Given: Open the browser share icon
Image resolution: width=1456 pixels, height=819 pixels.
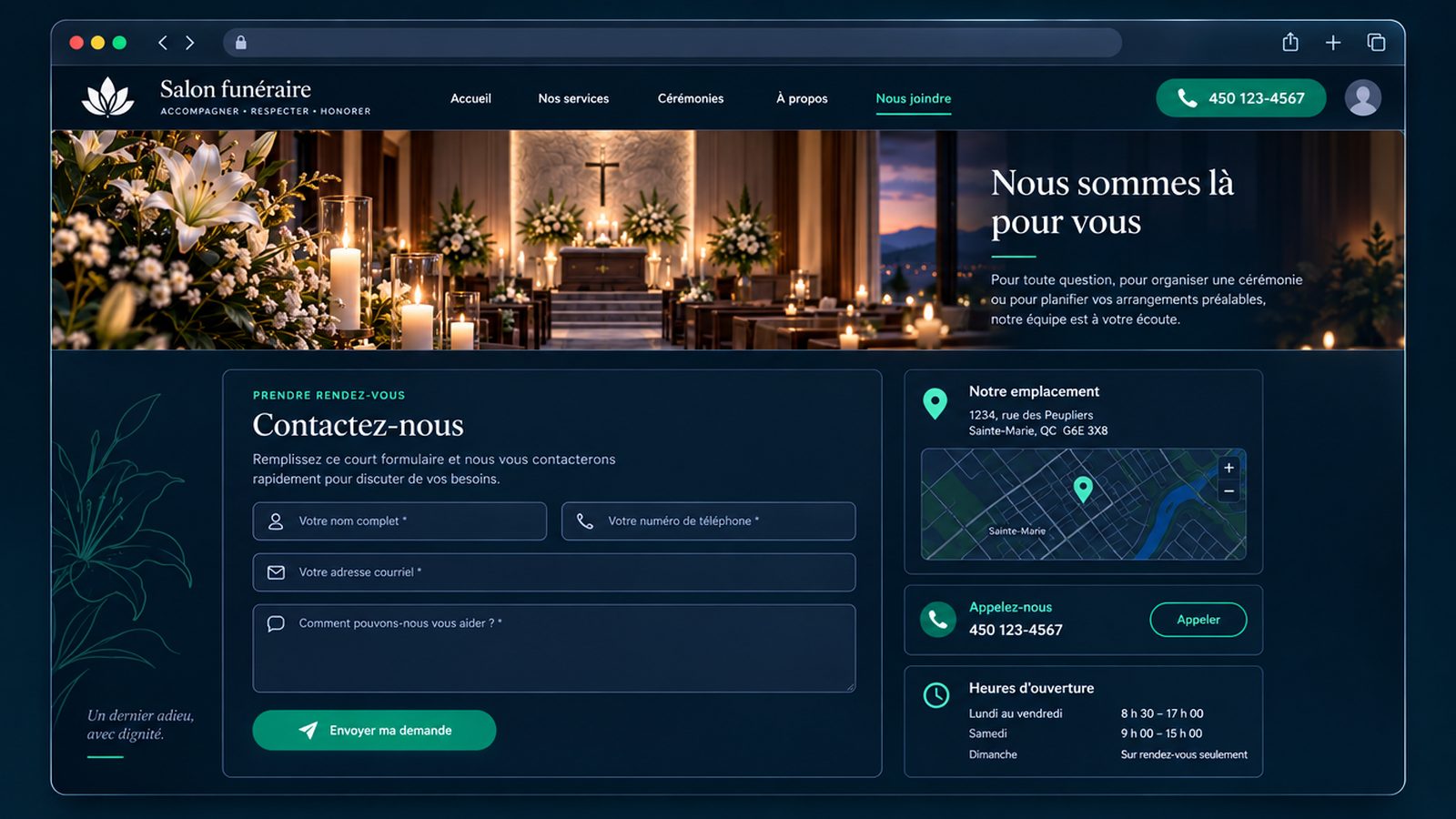Looking at the screenshot, I should pos(1290,42).
